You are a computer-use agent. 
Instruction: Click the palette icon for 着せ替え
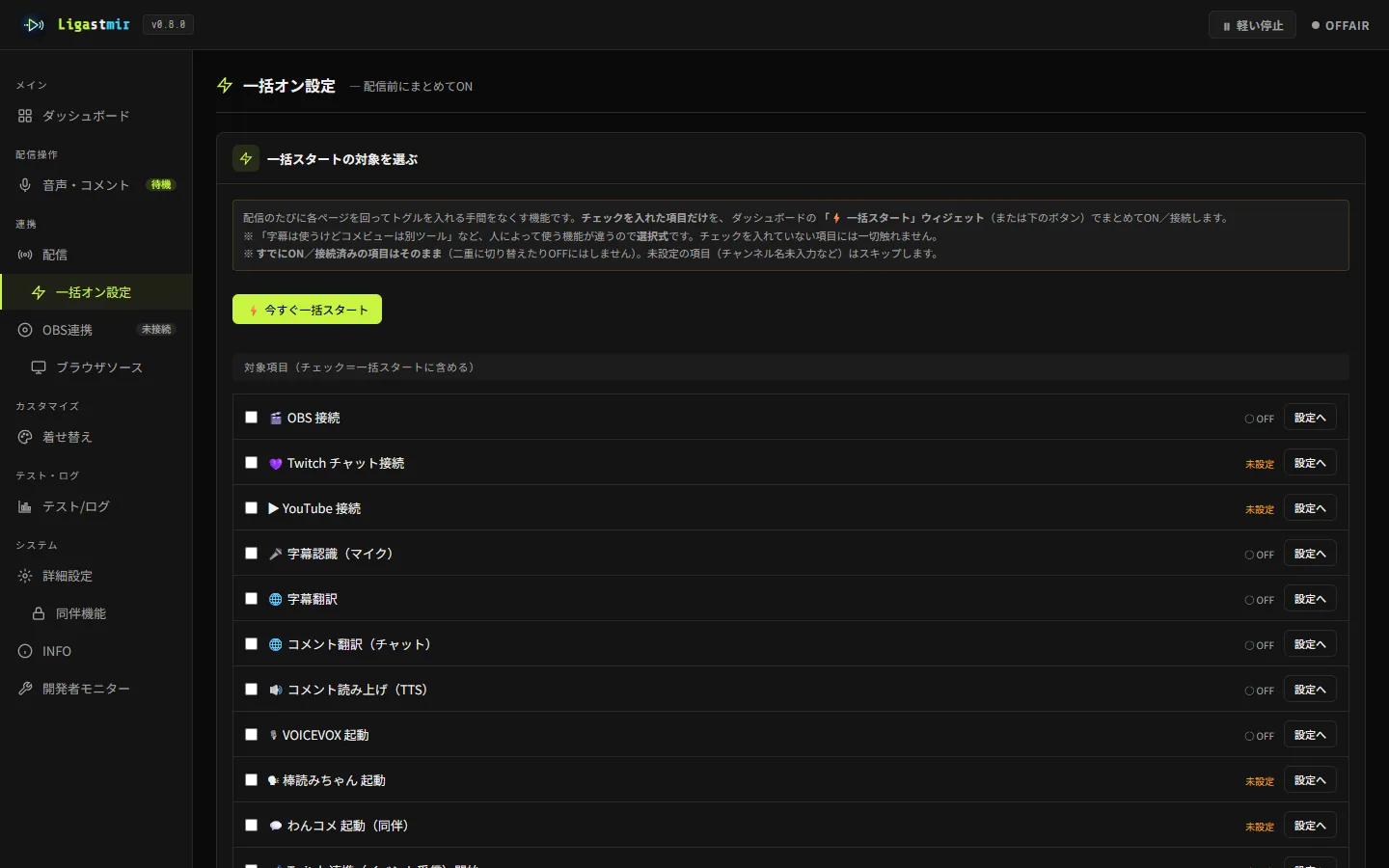coord(25,437)
